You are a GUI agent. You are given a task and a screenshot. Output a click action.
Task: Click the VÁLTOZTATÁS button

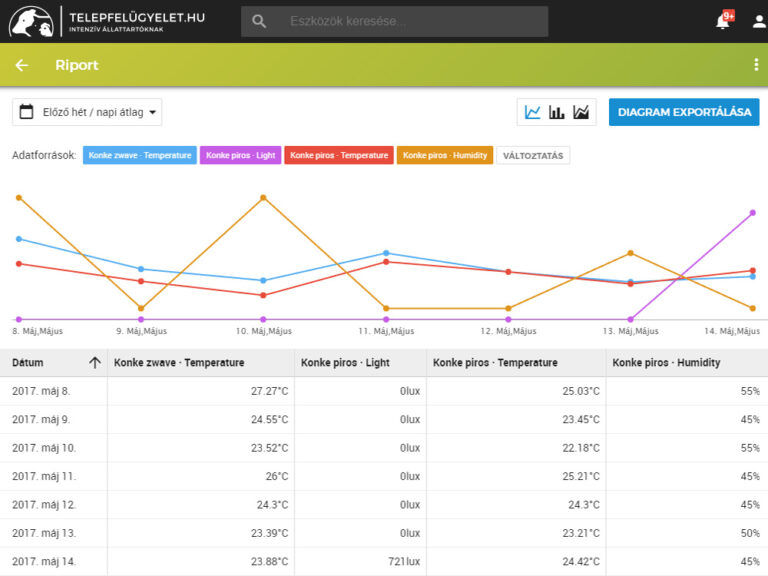point(533,156)
